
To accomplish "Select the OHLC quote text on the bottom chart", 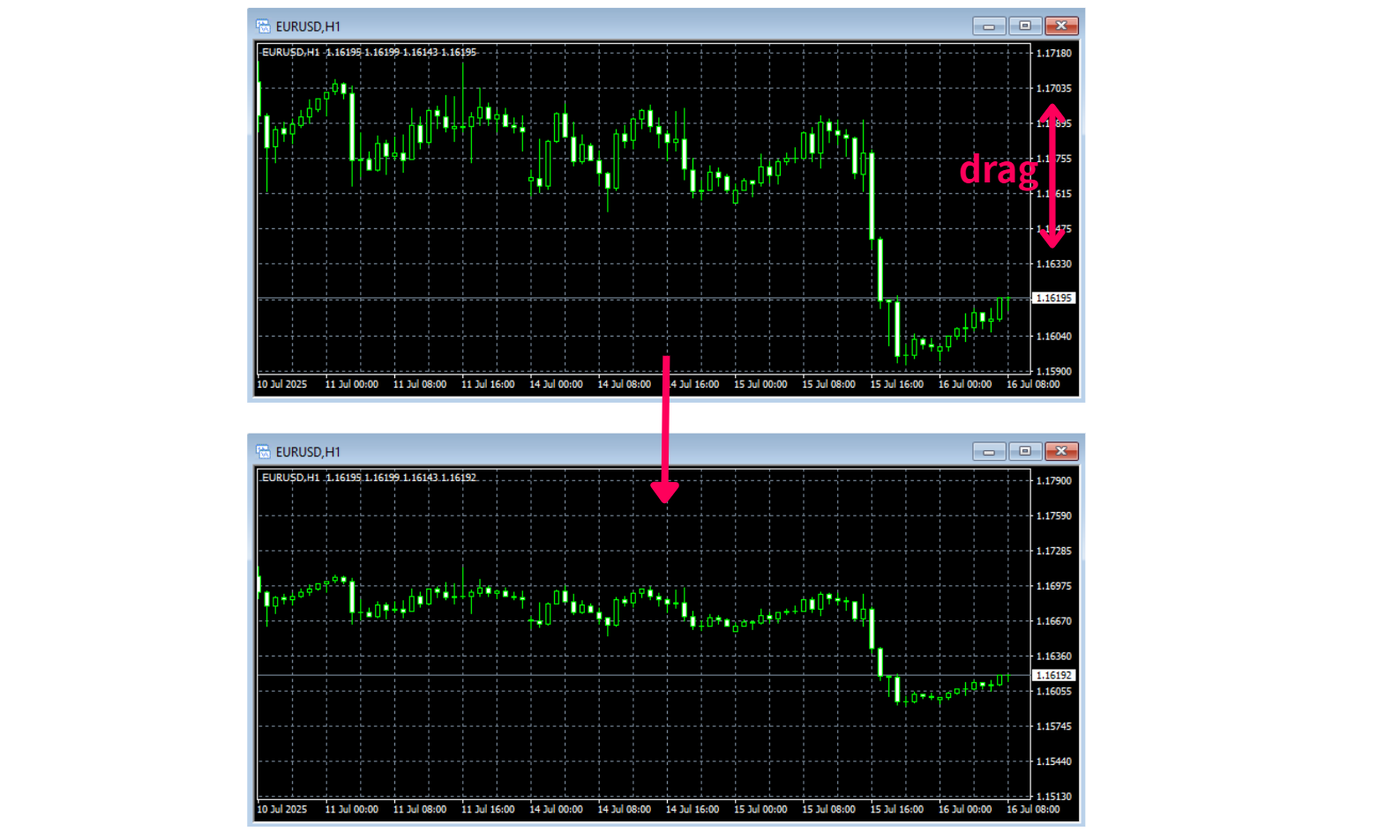I will point(367,477).
